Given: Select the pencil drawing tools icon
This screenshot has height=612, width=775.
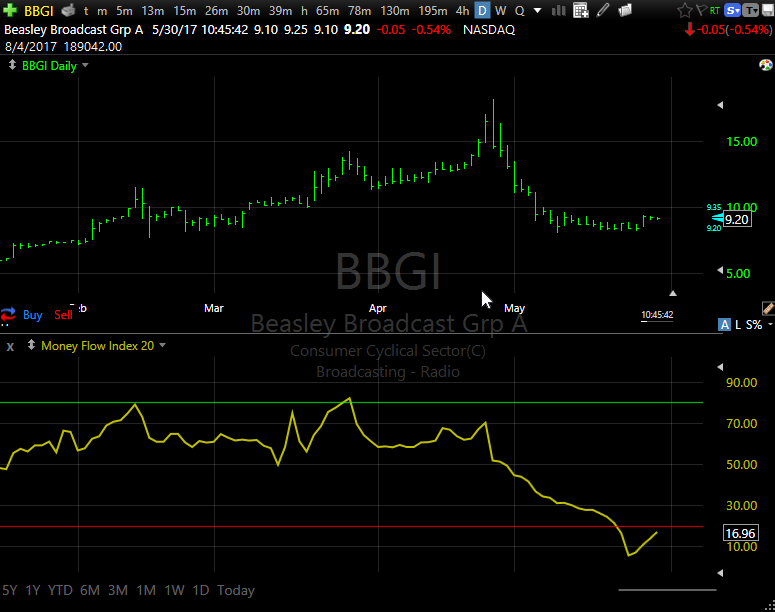Looking at the screenshot, I should (x=603, y=10).
